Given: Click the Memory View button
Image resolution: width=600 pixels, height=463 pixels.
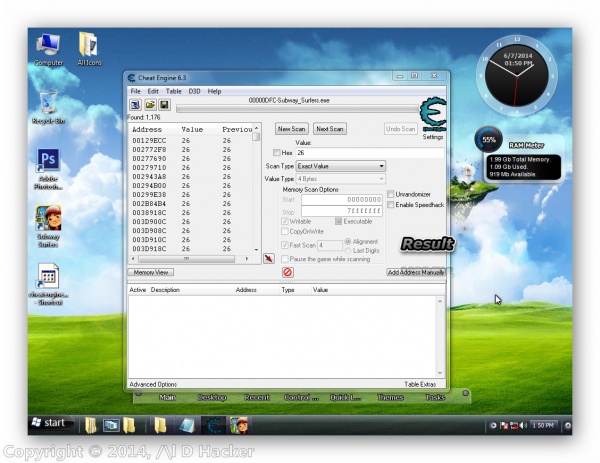Looking at the screenshot, I should (x=152, y=272).
